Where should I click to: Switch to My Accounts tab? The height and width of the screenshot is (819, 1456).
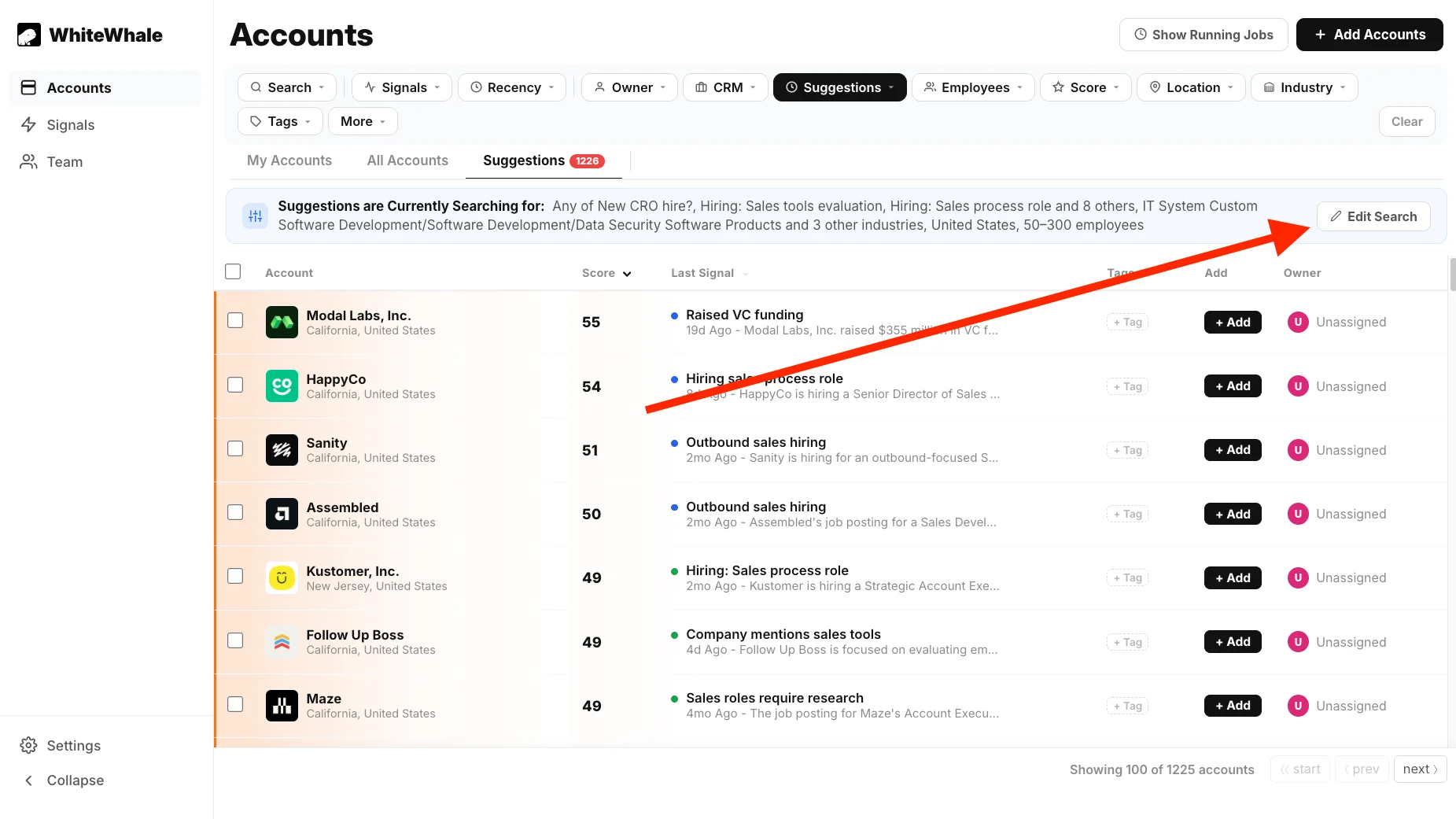tap(289, 160)
